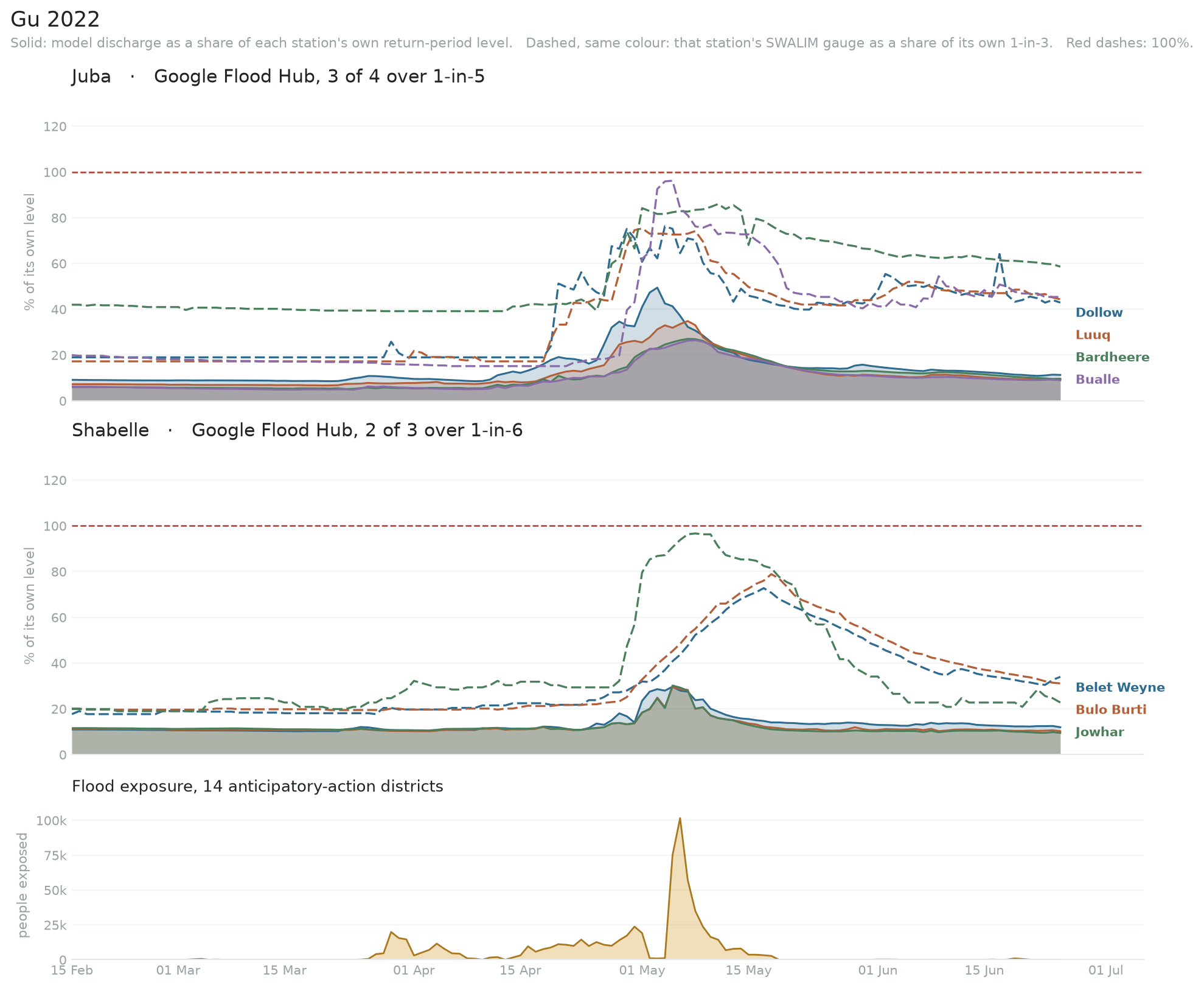
Task: Click the 'Flood exposure, 14 anticipatory-action districts' heading
Action: (x=257, y=787)
